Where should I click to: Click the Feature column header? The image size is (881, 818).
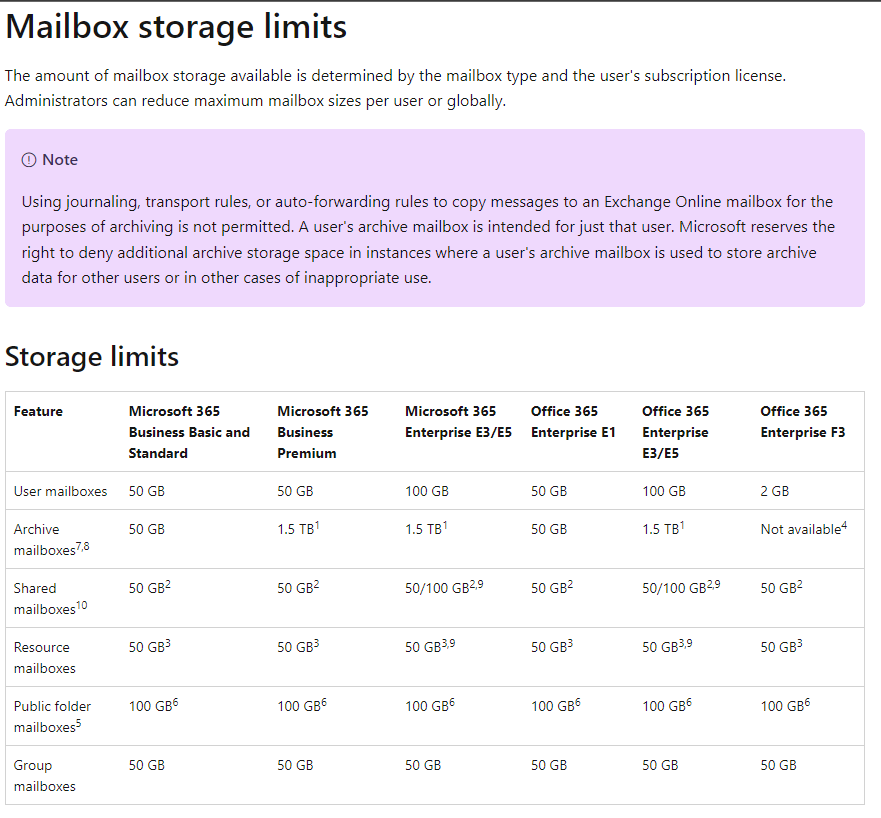click(x=38, y=411)
